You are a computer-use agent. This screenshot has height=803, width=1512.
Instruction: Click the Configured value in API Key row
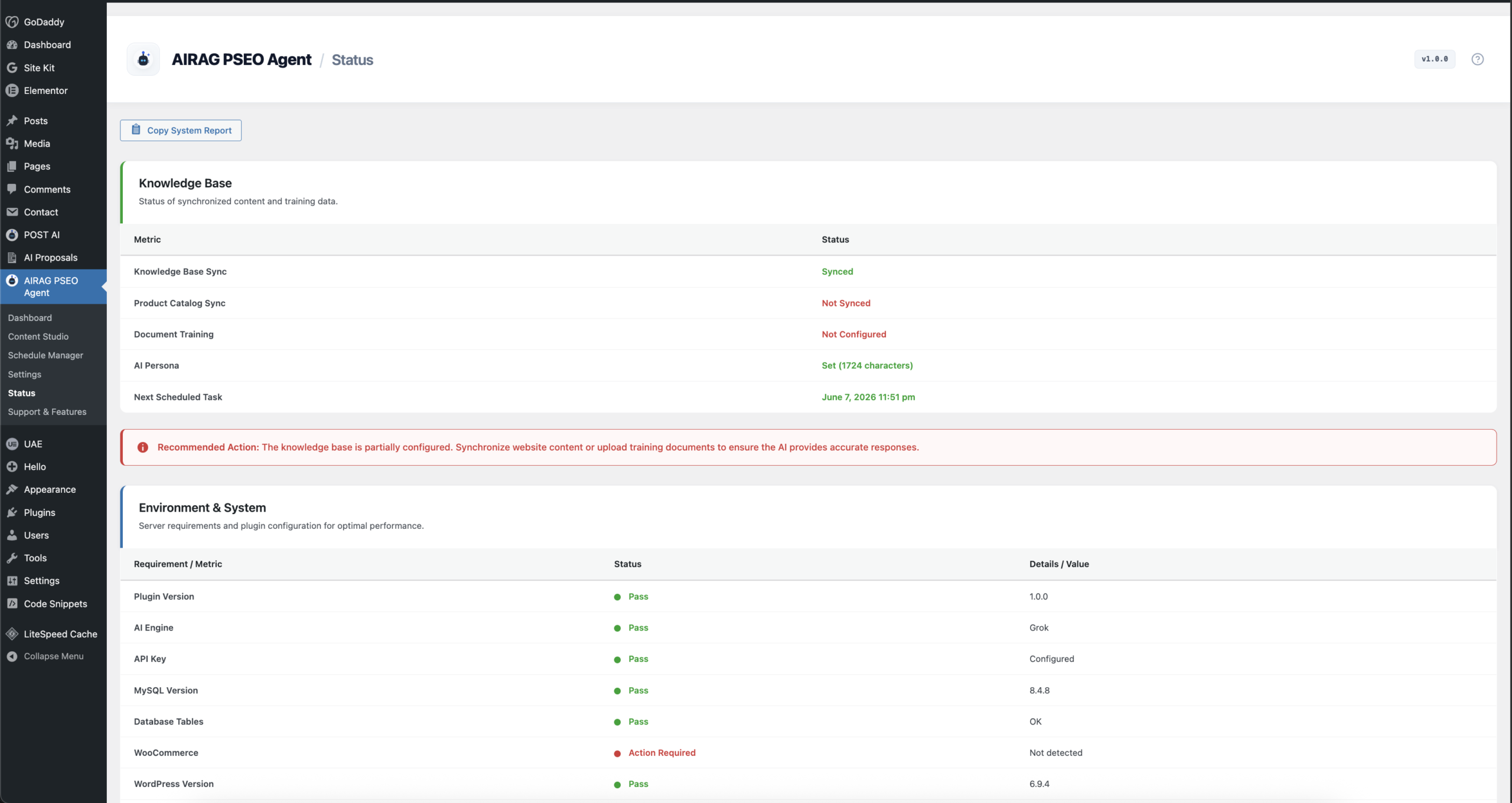(1052, 659)
